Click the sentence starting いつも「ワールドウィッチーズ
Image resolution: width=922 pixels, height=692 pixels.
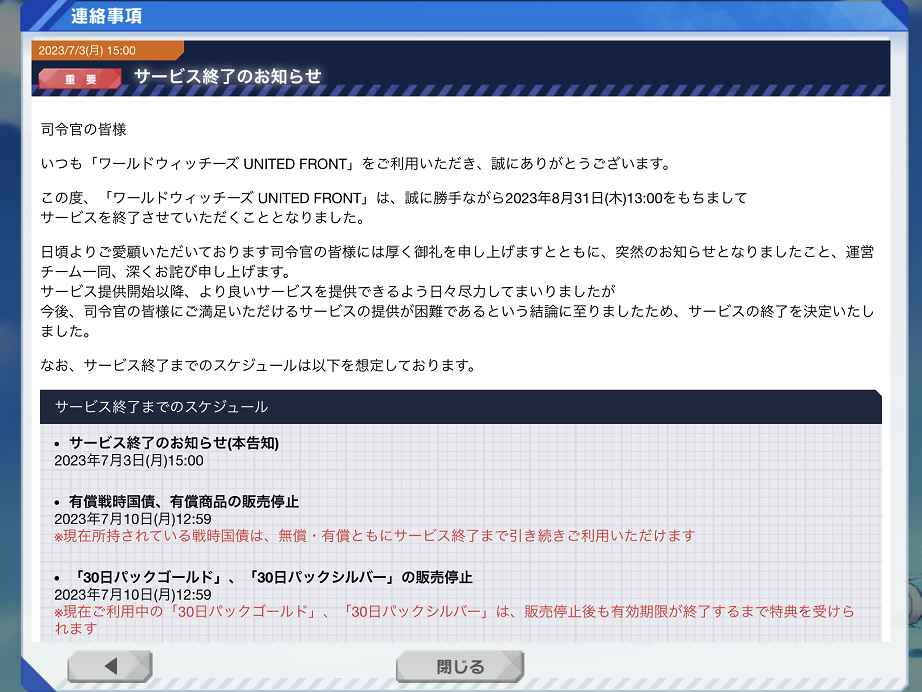coord(356,163)
